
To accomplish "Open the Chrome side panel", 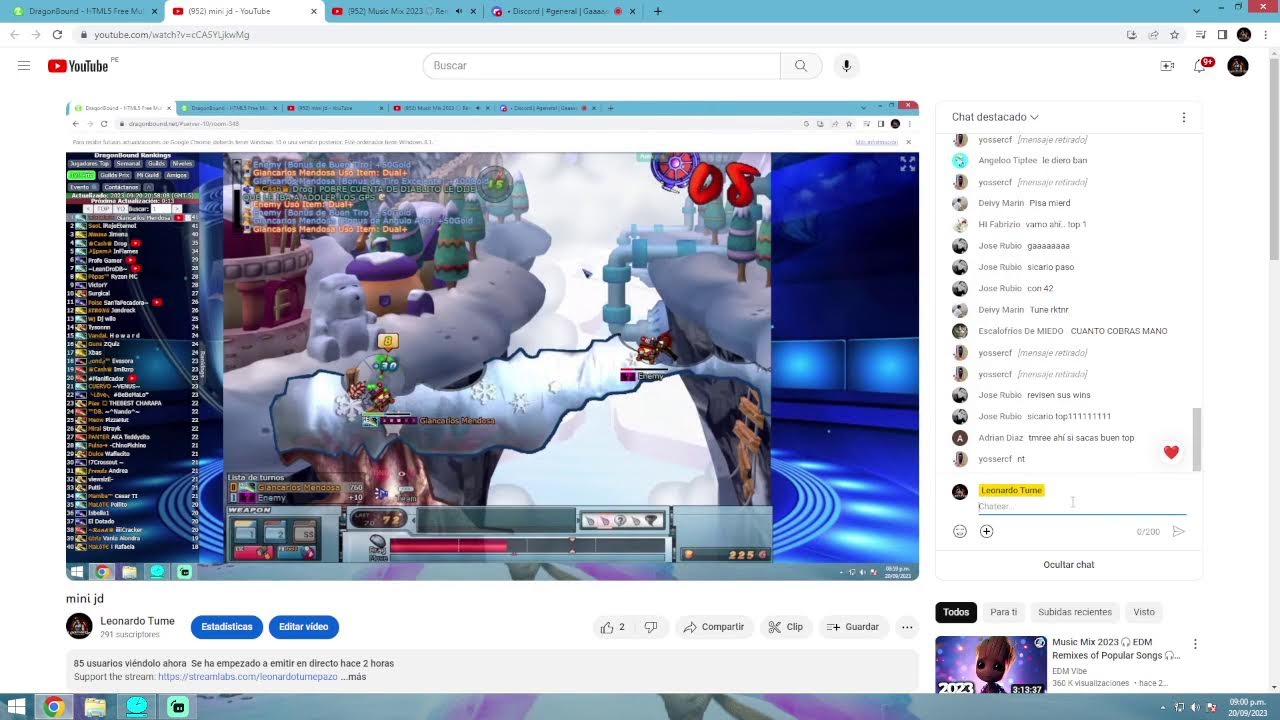I will 1222,34.
